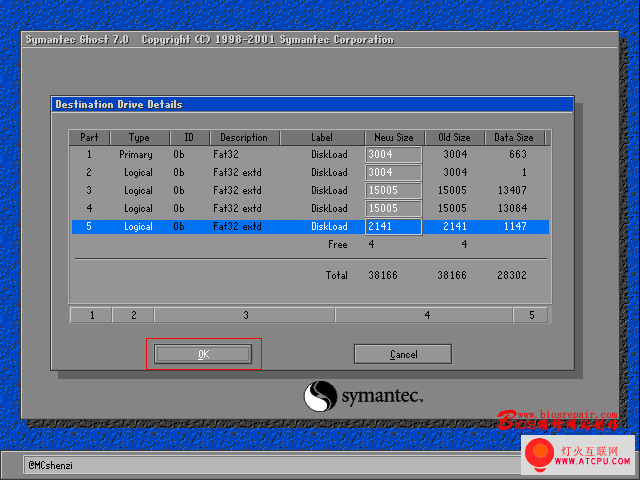Click the Part column header
Screen dimensions: 640x480
click(x=89, y=138)
